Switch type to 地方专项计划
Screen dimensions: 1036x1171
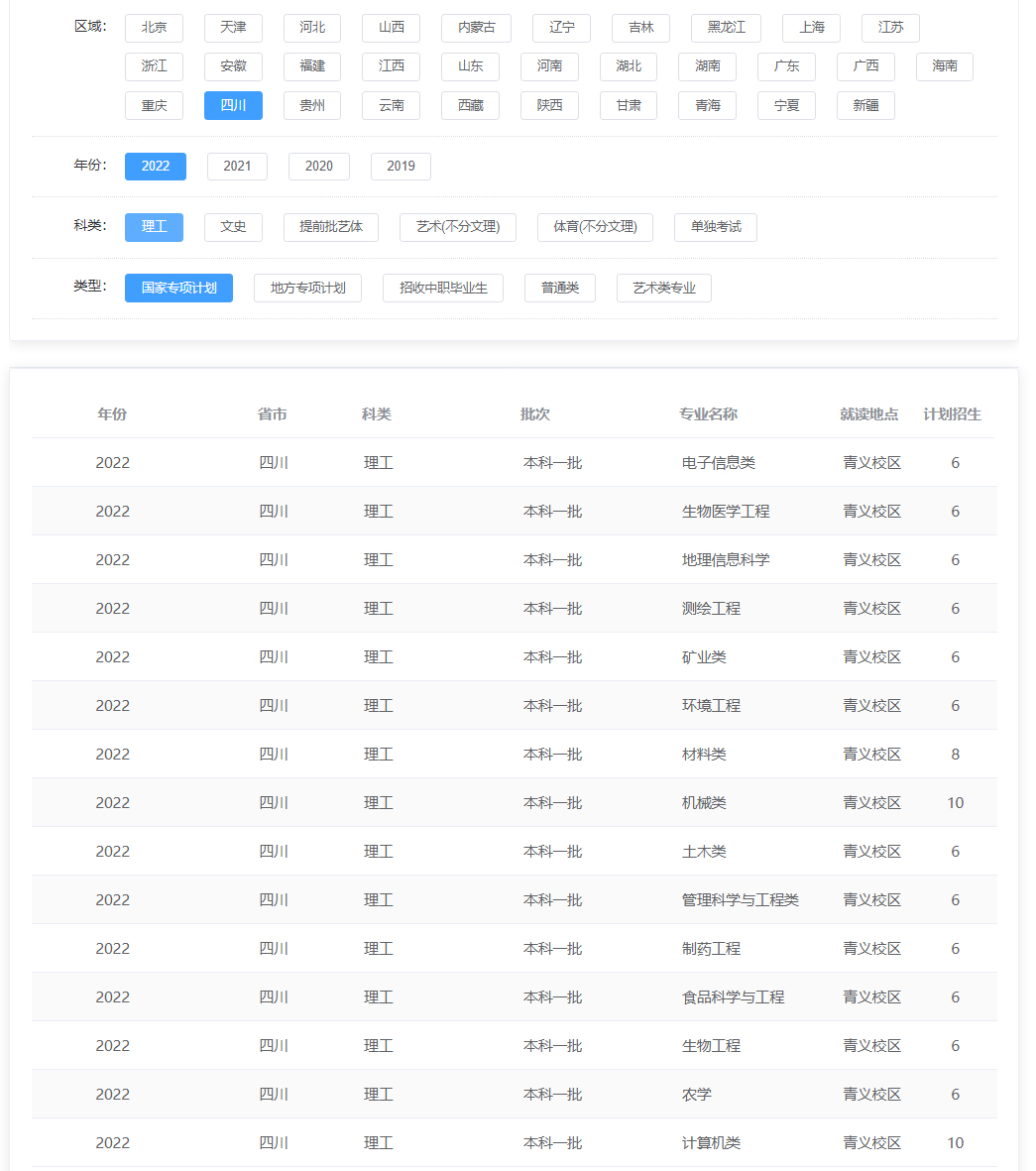pyautogui.click(x=307, y=289)
